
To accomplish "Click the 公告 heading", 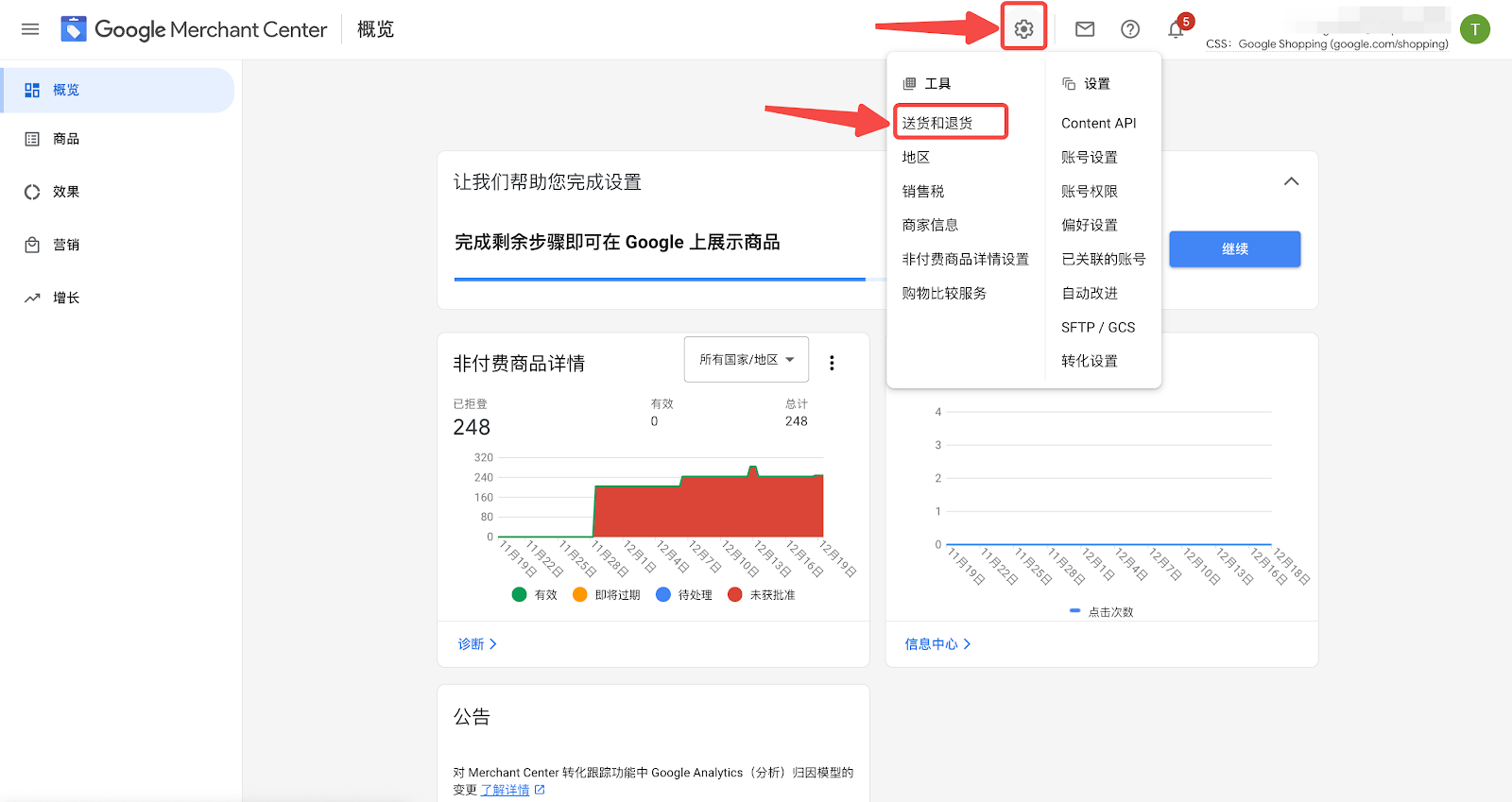I will [472, 717].
